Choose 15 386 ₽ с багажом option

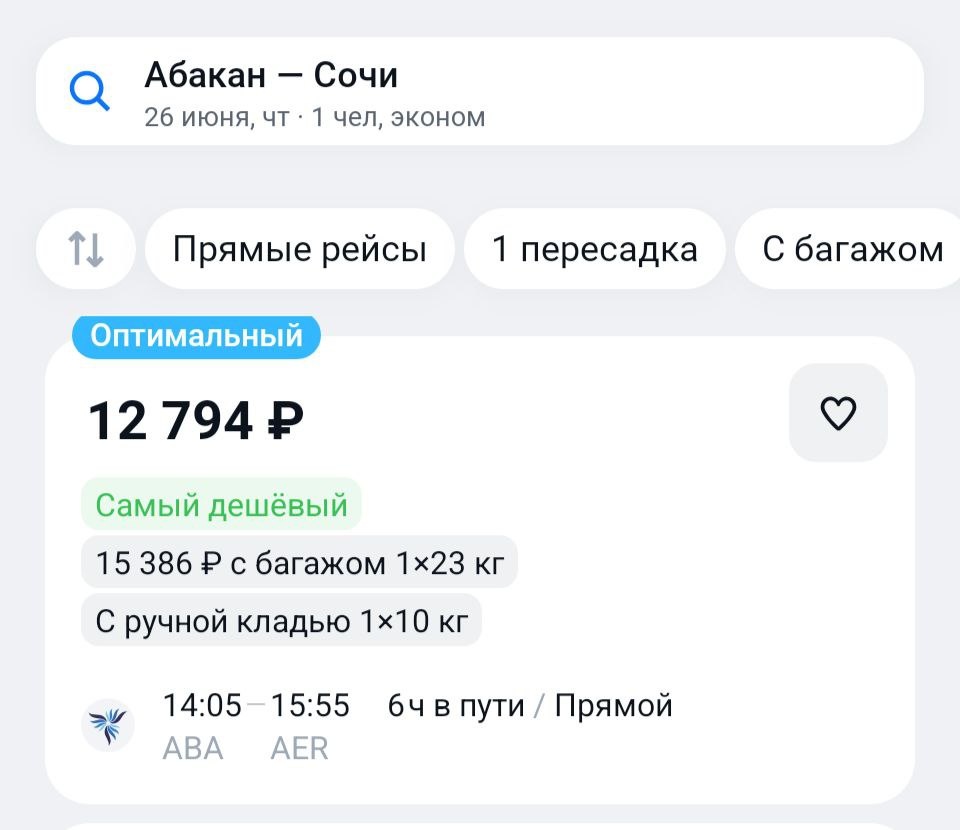click(299, 562)
